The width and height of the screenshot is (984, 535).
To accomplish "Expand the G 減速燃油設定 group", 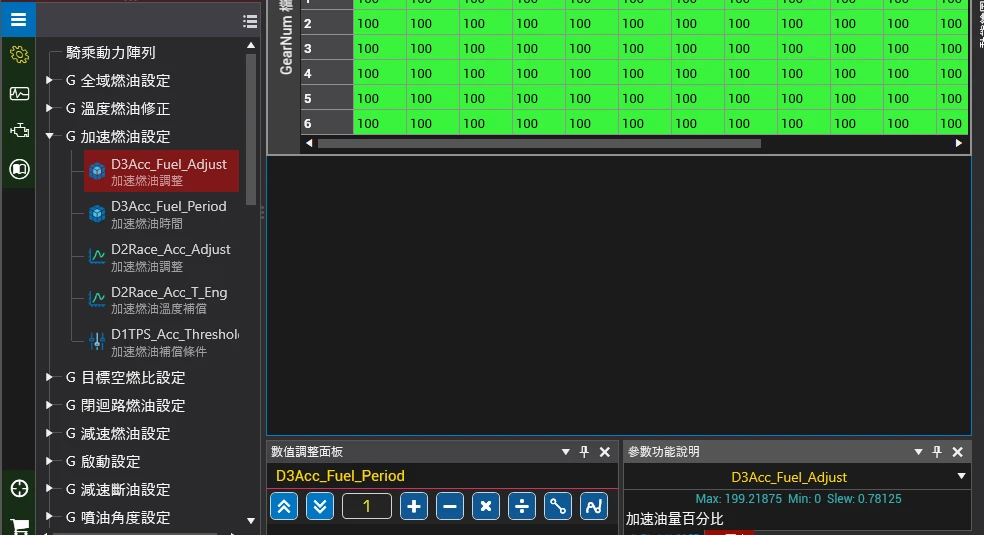I will 50,433.
